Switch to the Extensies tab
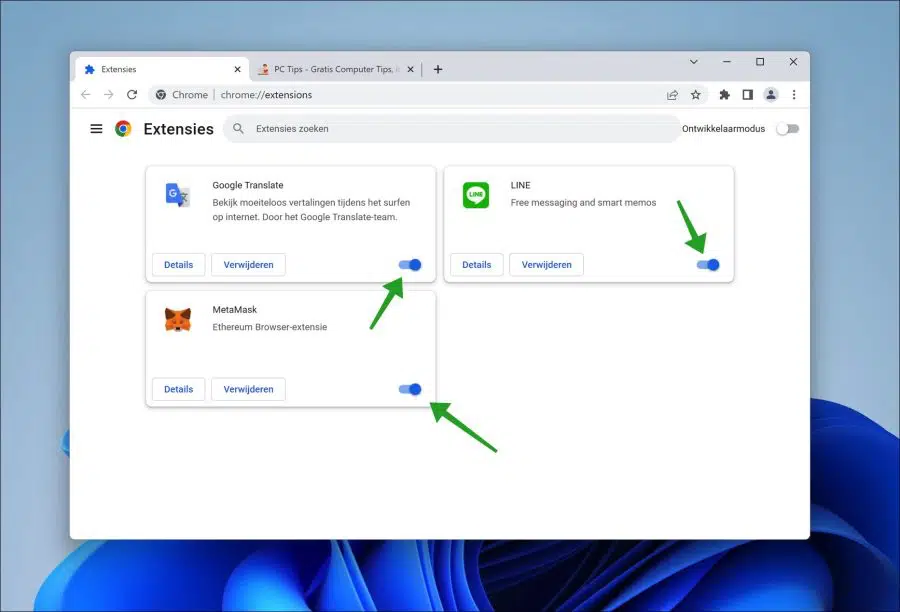The height and width of the screenshot is (612, 900). (162, 69)
